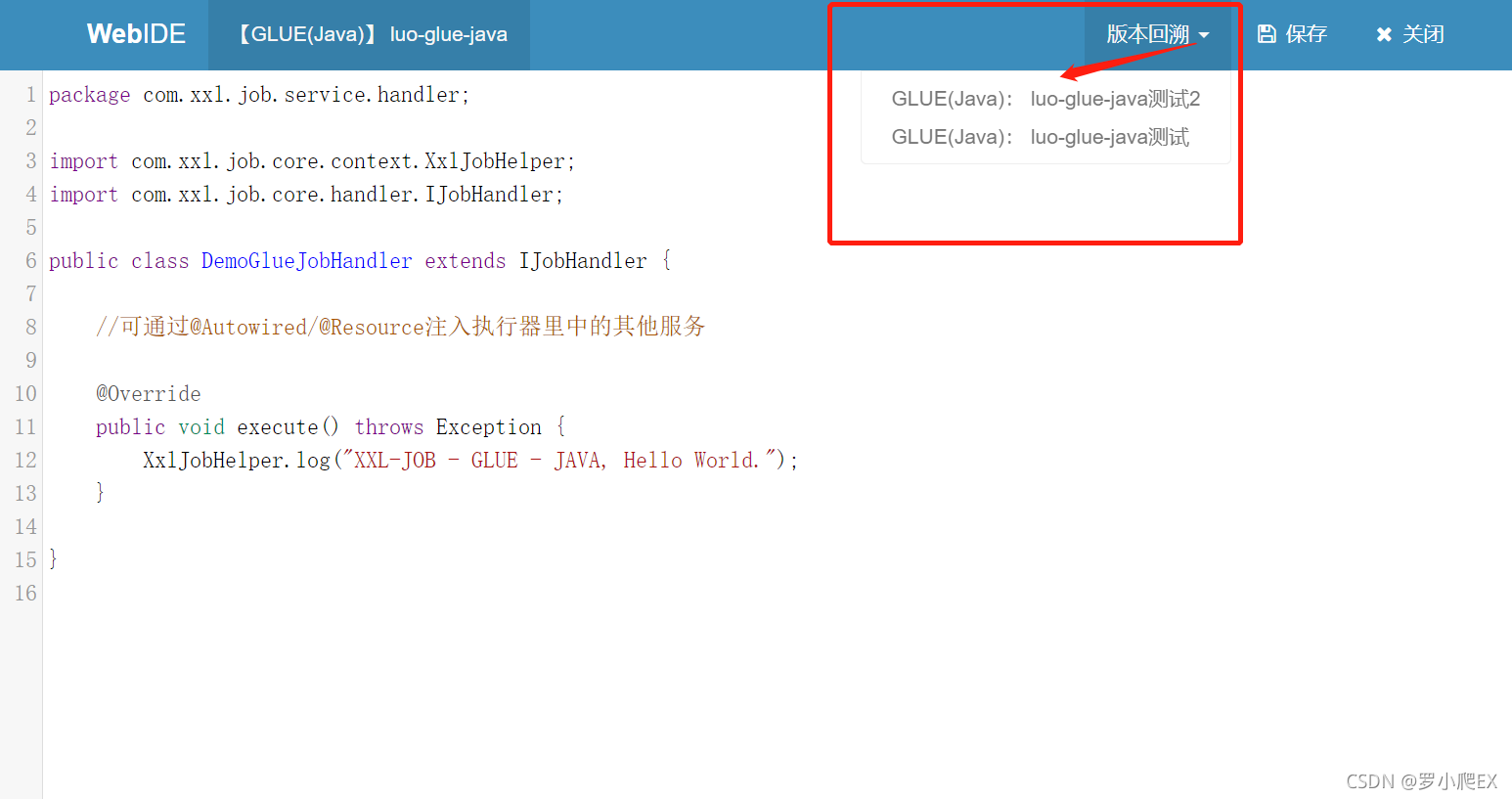The image size is (1512, 799).
Task: Click the floppy disk save icon
Action: 1267,34
